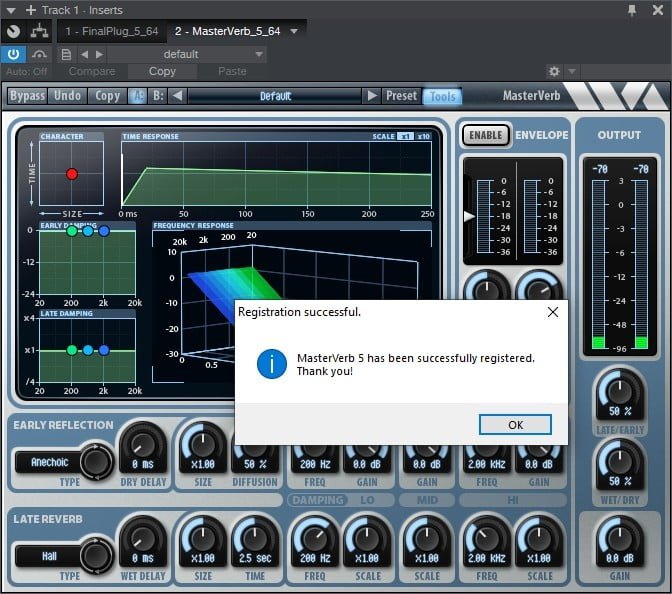Open the sidechain routing icon
The image size is (672, 594).
pyautogui.click(x=39, y=31)
